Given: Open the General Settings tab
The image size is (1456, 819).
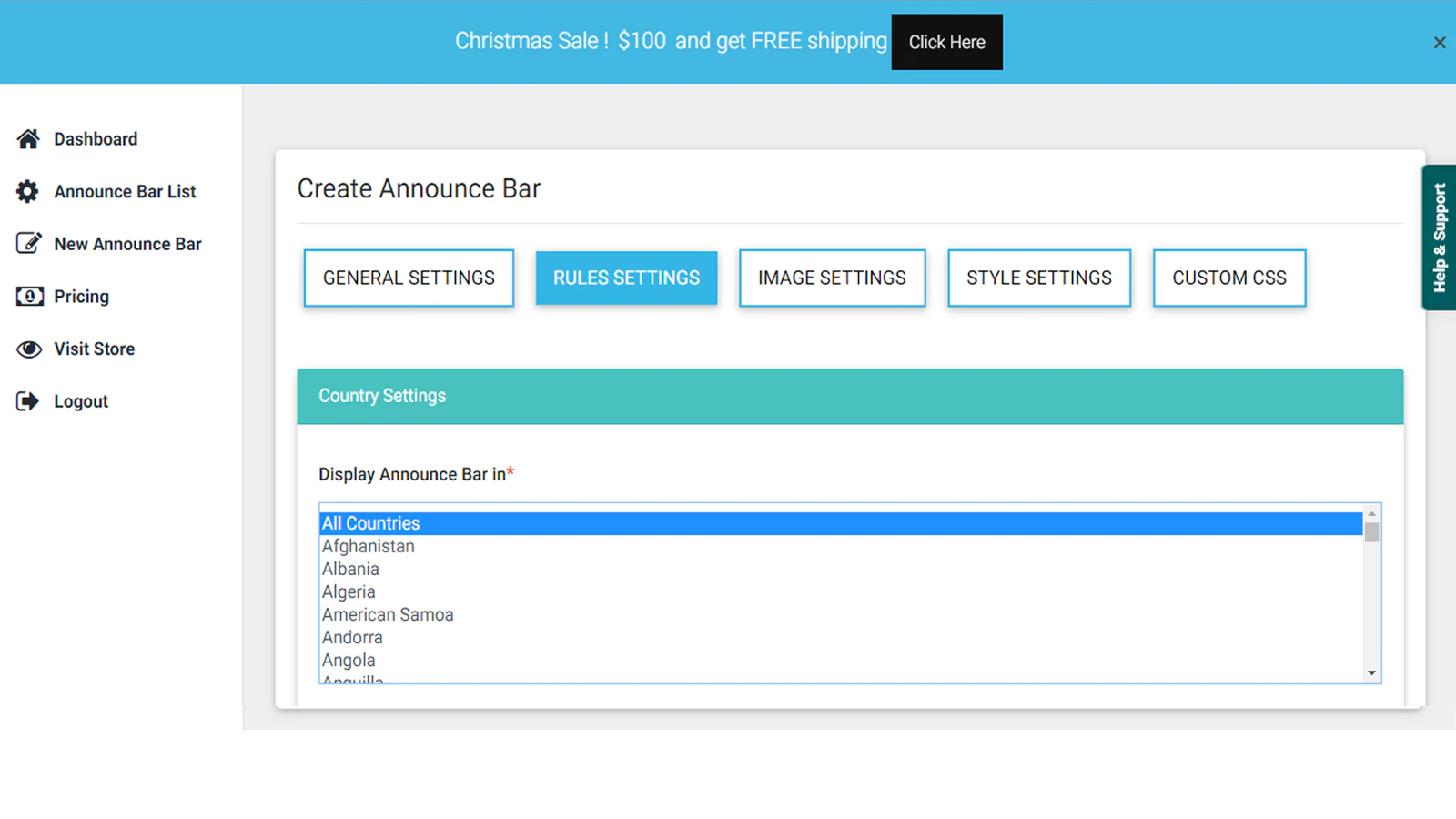Looking at the screenshot, I should tap(409, 278).
